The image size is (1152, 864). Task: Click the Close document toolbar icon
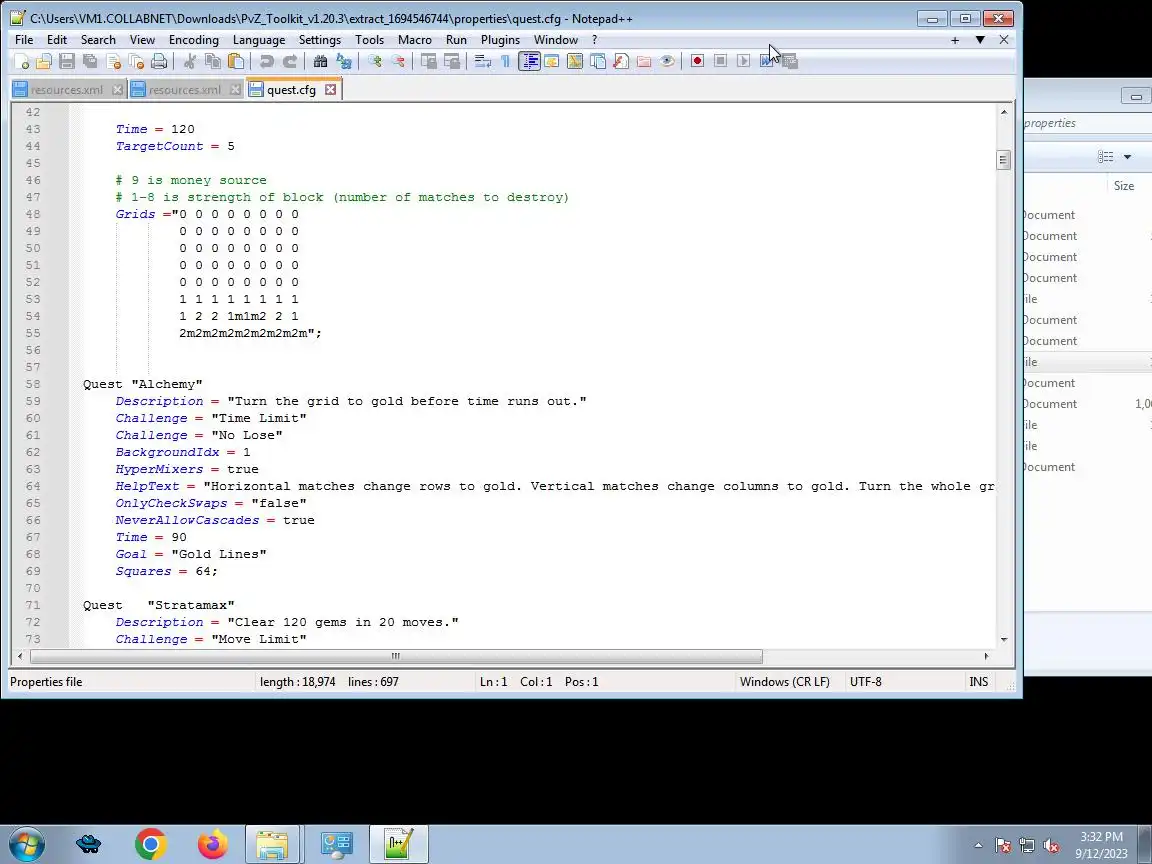[x=113, y=61]
